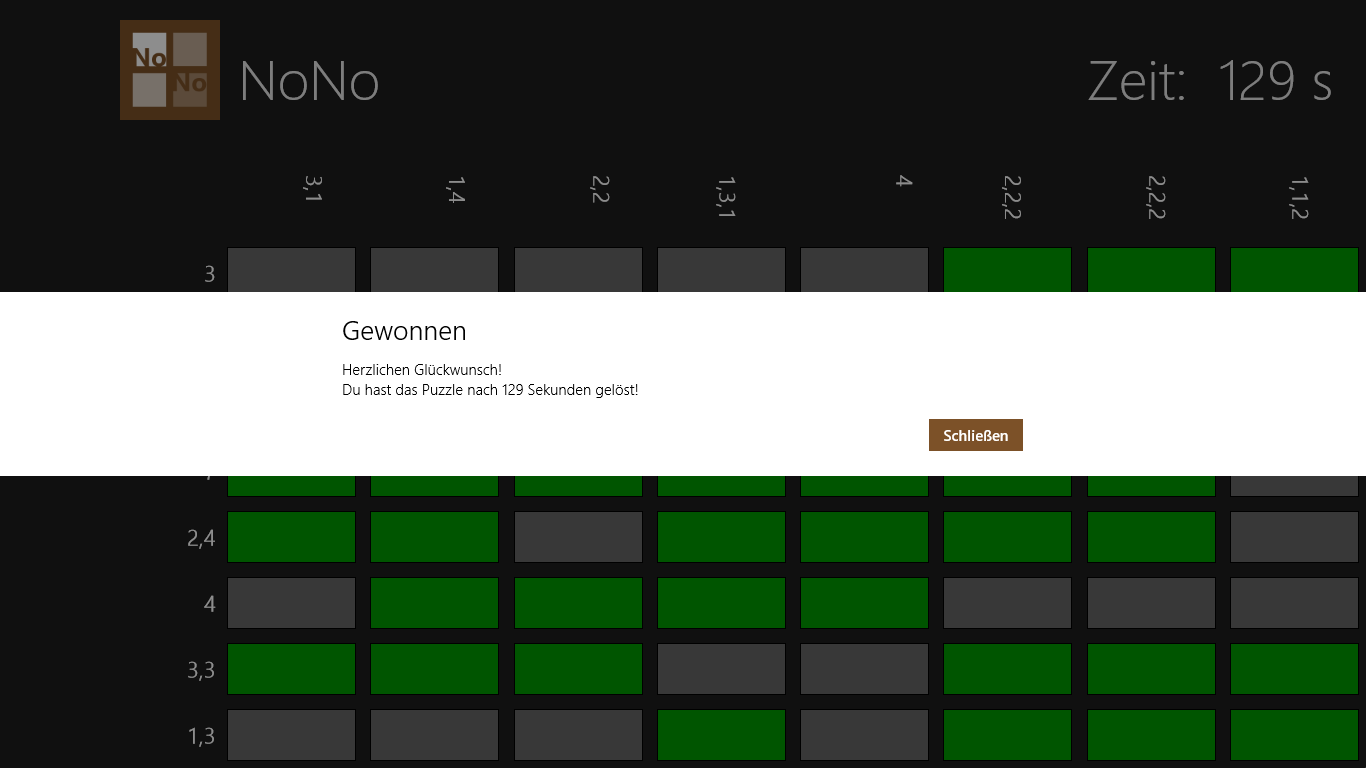Toggle green cell in row 4, column 1,4
Screen dimensions: 1366x768
(434, 603)
